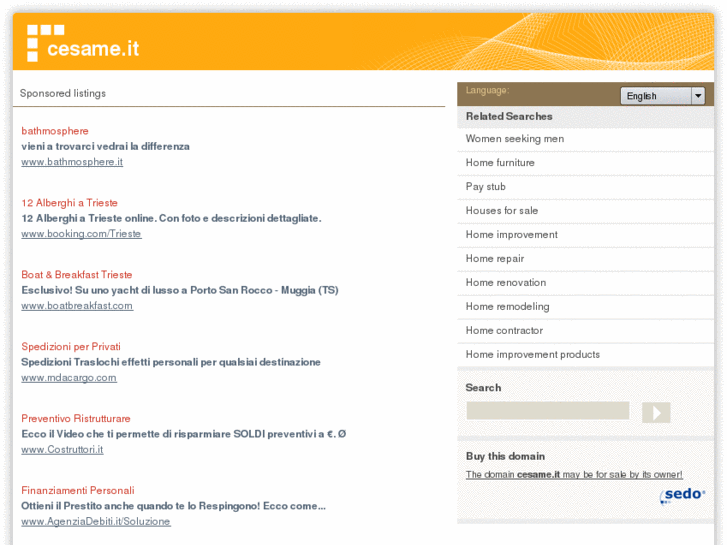
Task: Select related search Home remodeling
Action: [507, 307]
